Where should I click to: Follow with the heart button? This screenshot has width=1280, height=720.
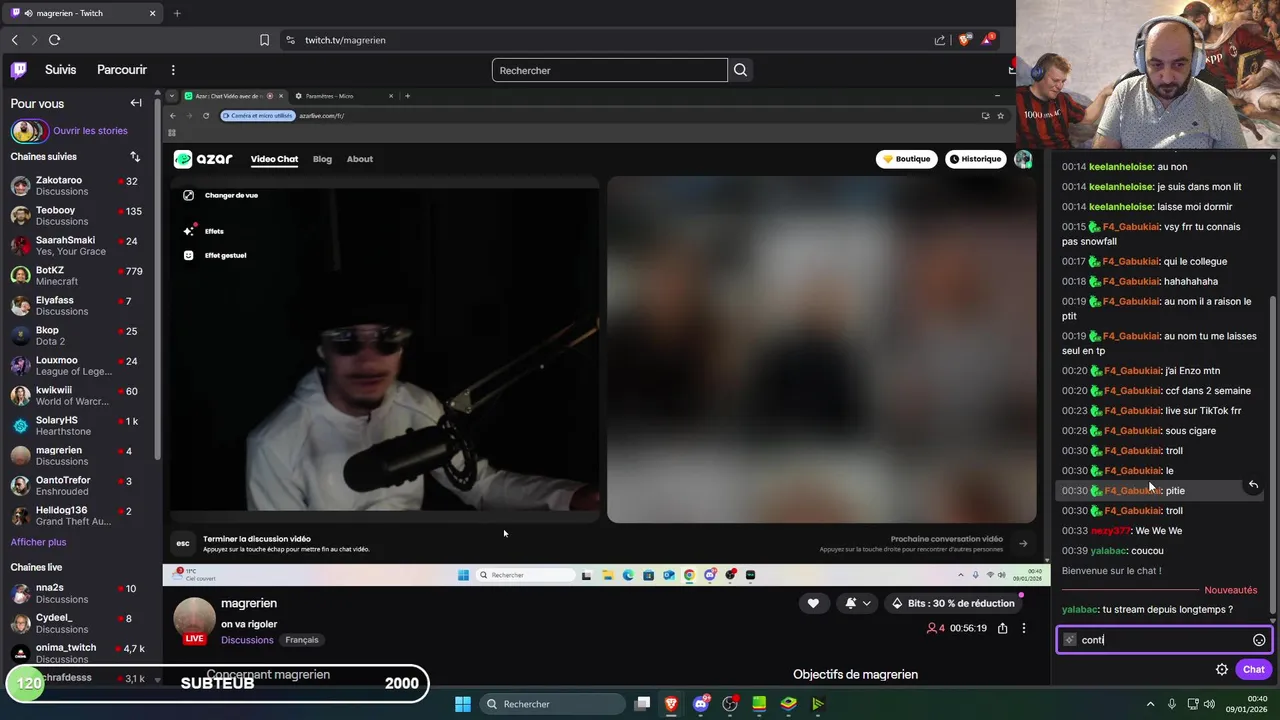click(x=813, y=603)
